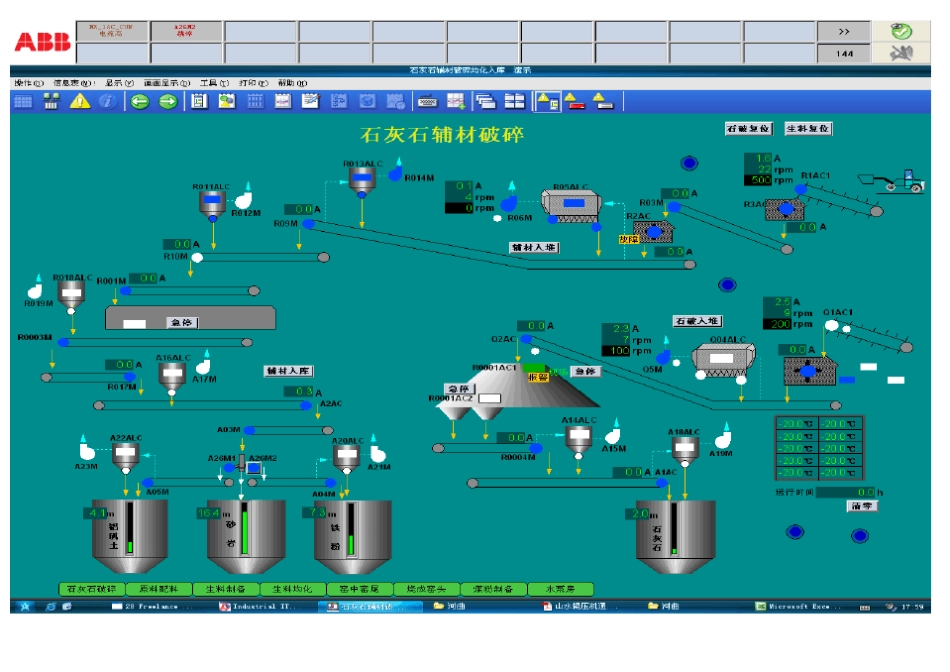Click the 清零 reset button
950x672 pixels.
(x=862, y=506)
